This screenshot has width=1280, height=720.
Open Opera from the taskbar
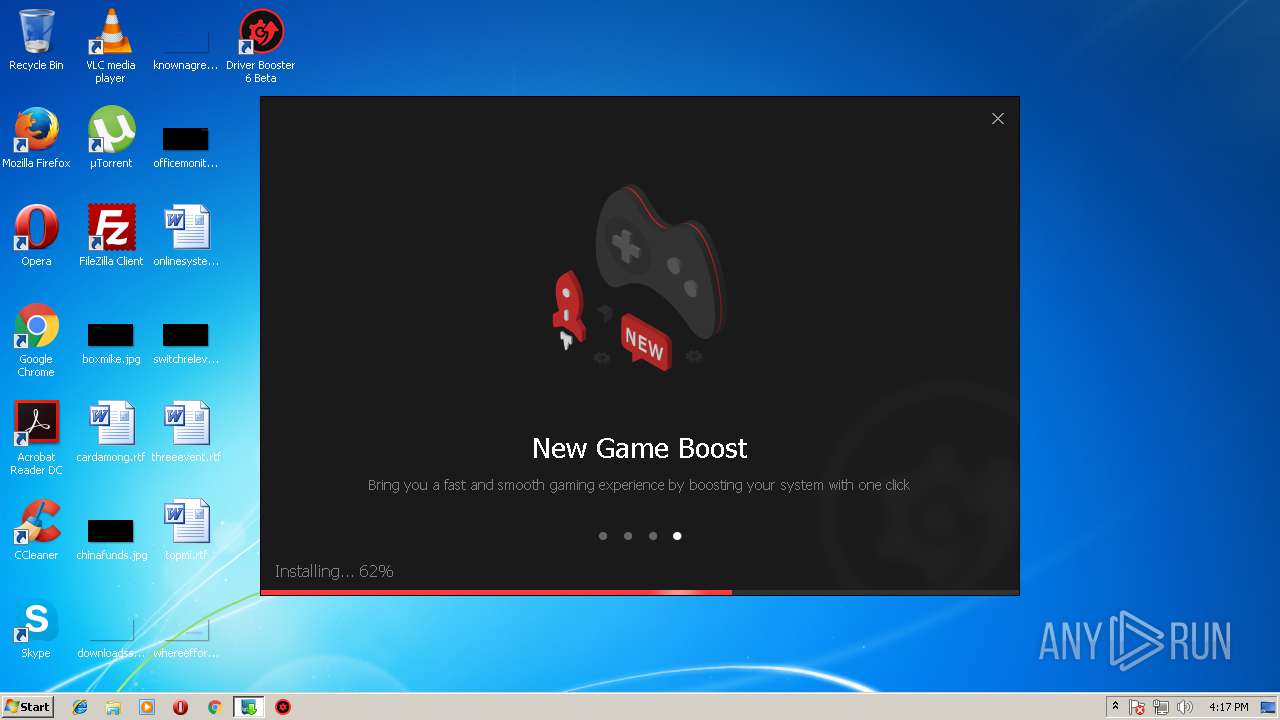point(181,707)
